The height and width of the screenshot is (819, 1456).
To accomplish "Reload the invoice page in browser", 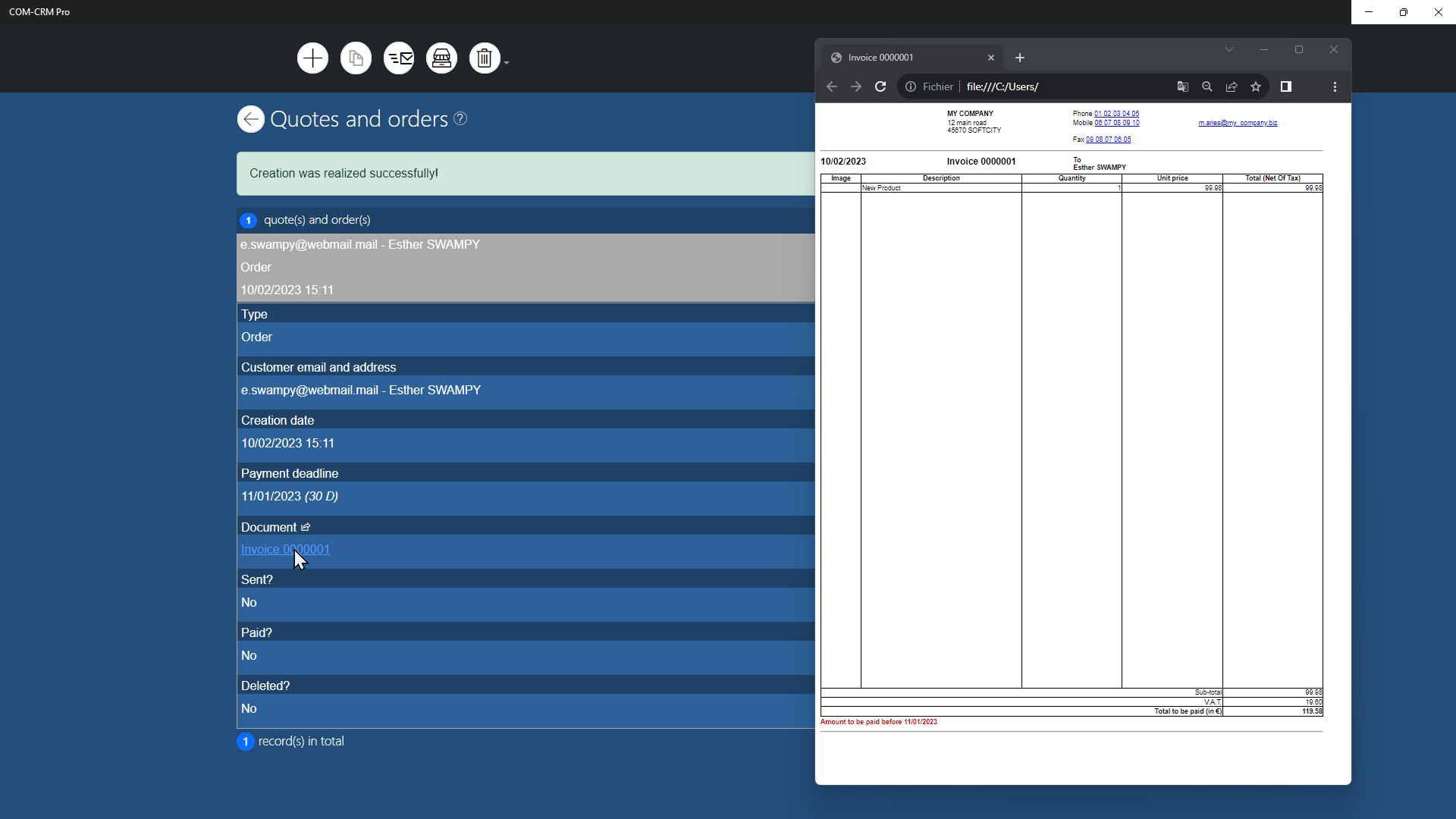I will coord(880,86).
